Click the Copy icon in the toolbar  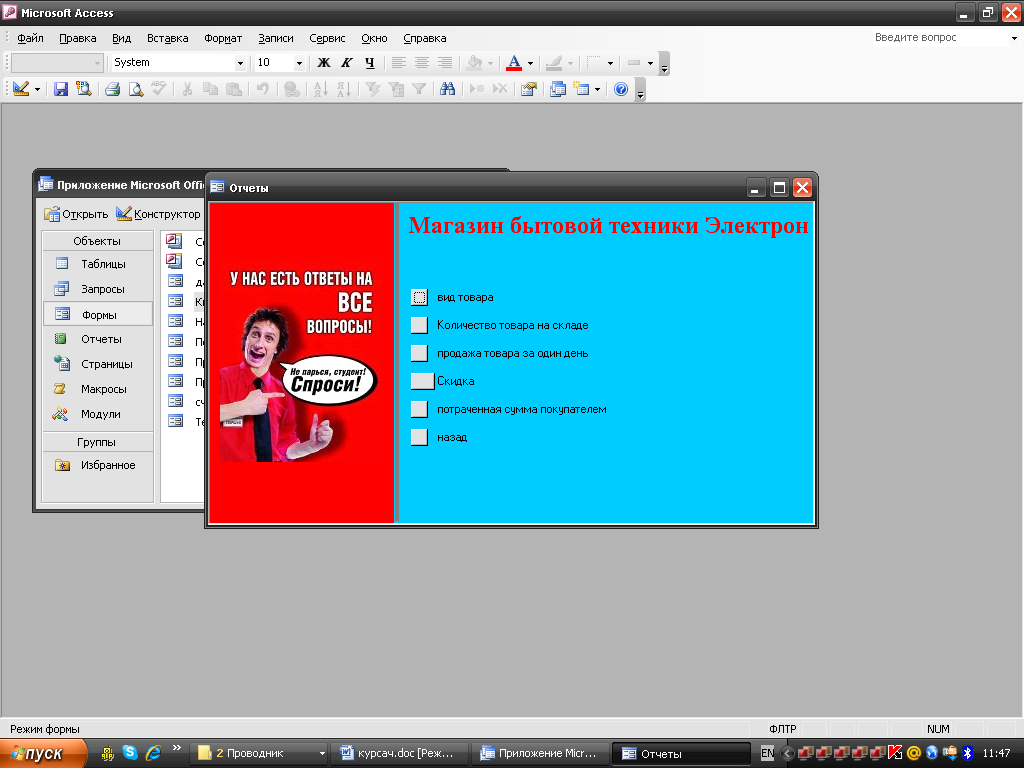tap(210, 89)
